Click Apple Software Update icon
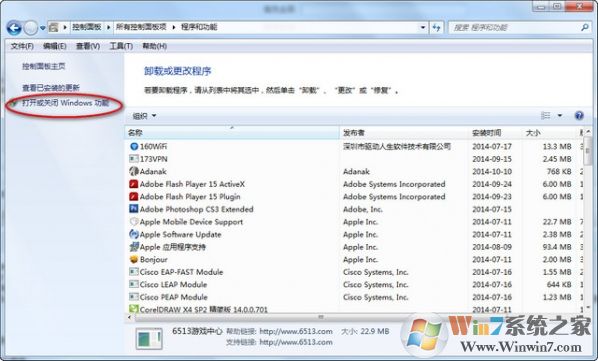 coord(134,234)
